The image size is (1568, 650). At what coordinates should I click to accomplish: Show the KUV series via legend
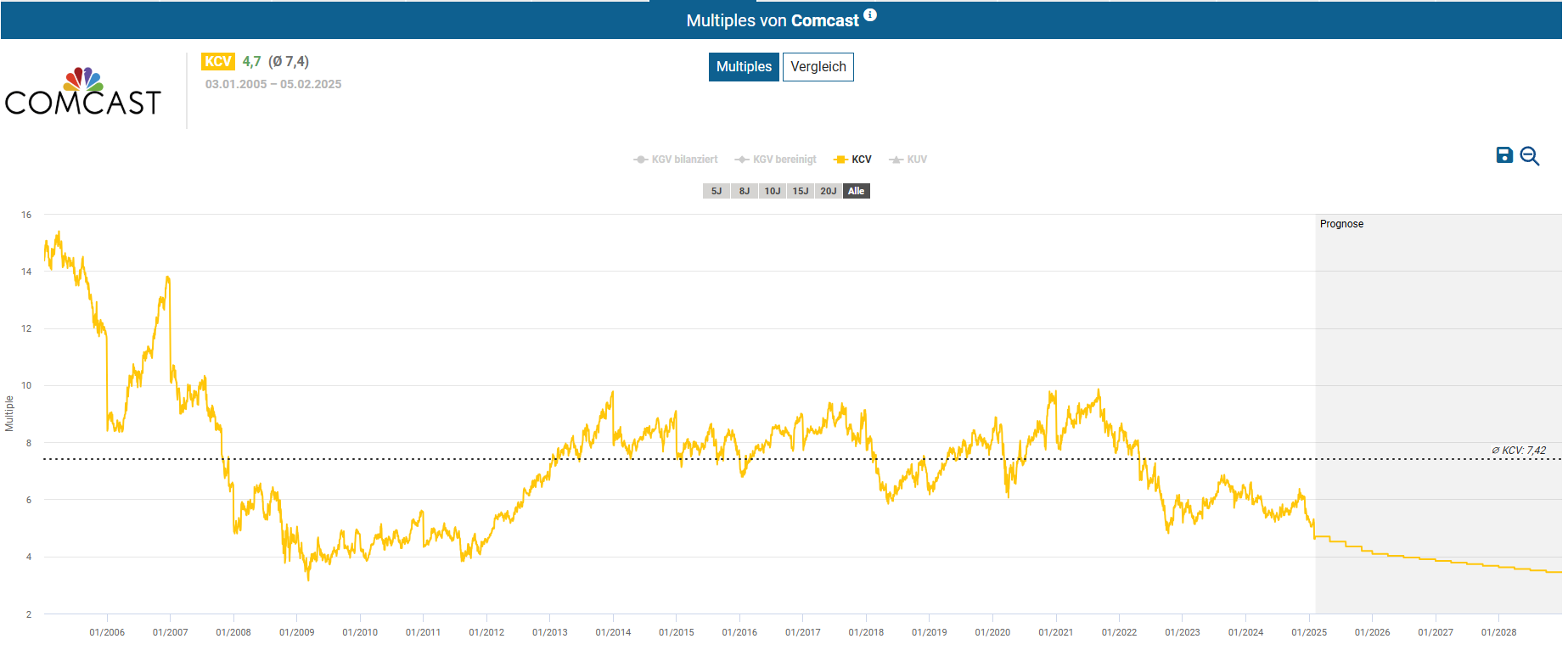(908, 160)
